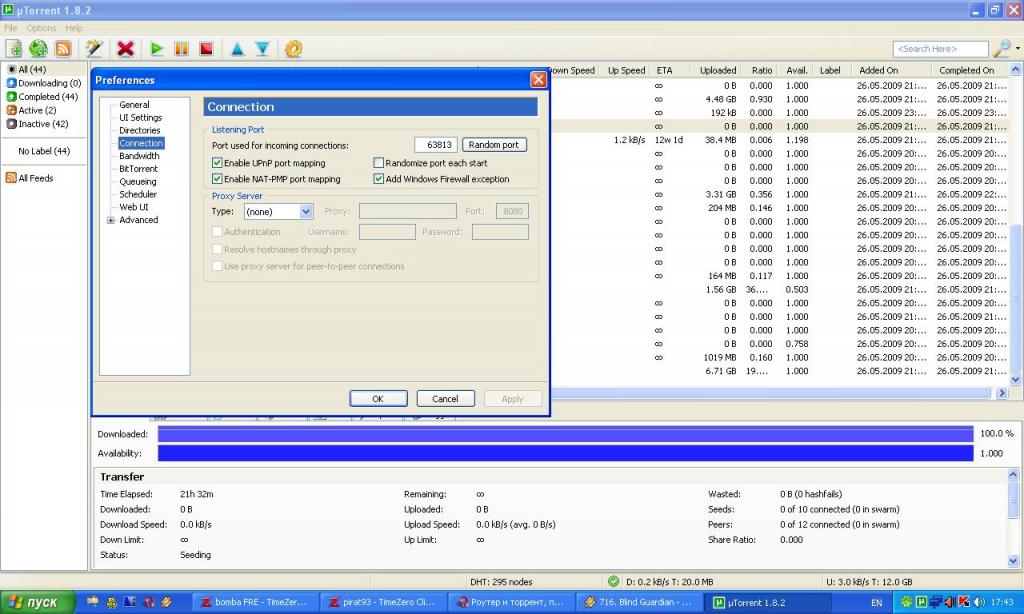This screenshot has height=614, width=1024.
Task: Open All Feeds in the sidebar
Action: 29,178
